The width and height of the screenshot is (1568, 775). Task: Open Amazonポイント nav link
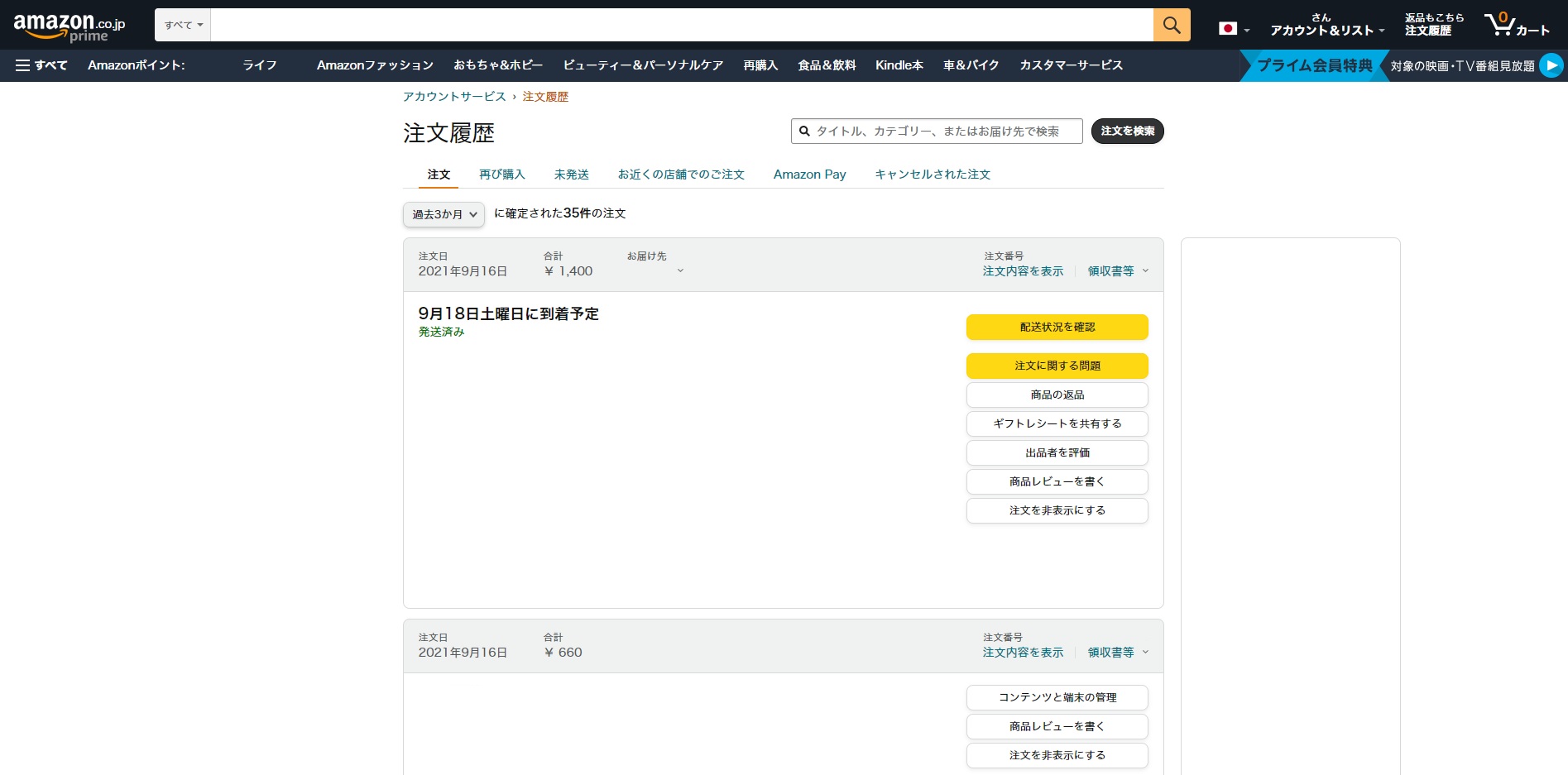point(137,65)
